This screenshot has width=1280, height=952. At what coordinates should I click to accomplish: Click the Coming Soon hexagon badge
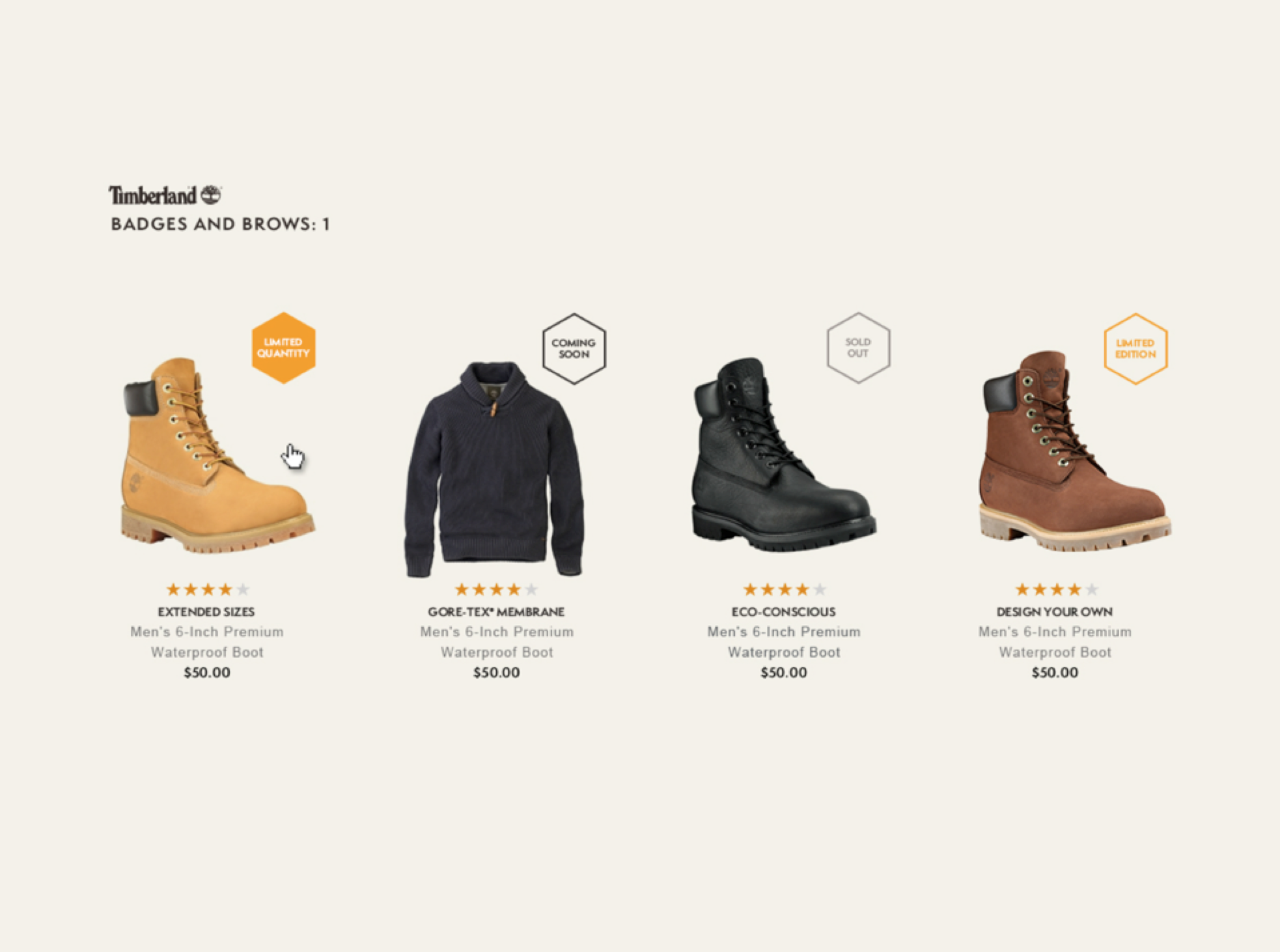click(574, 348)
